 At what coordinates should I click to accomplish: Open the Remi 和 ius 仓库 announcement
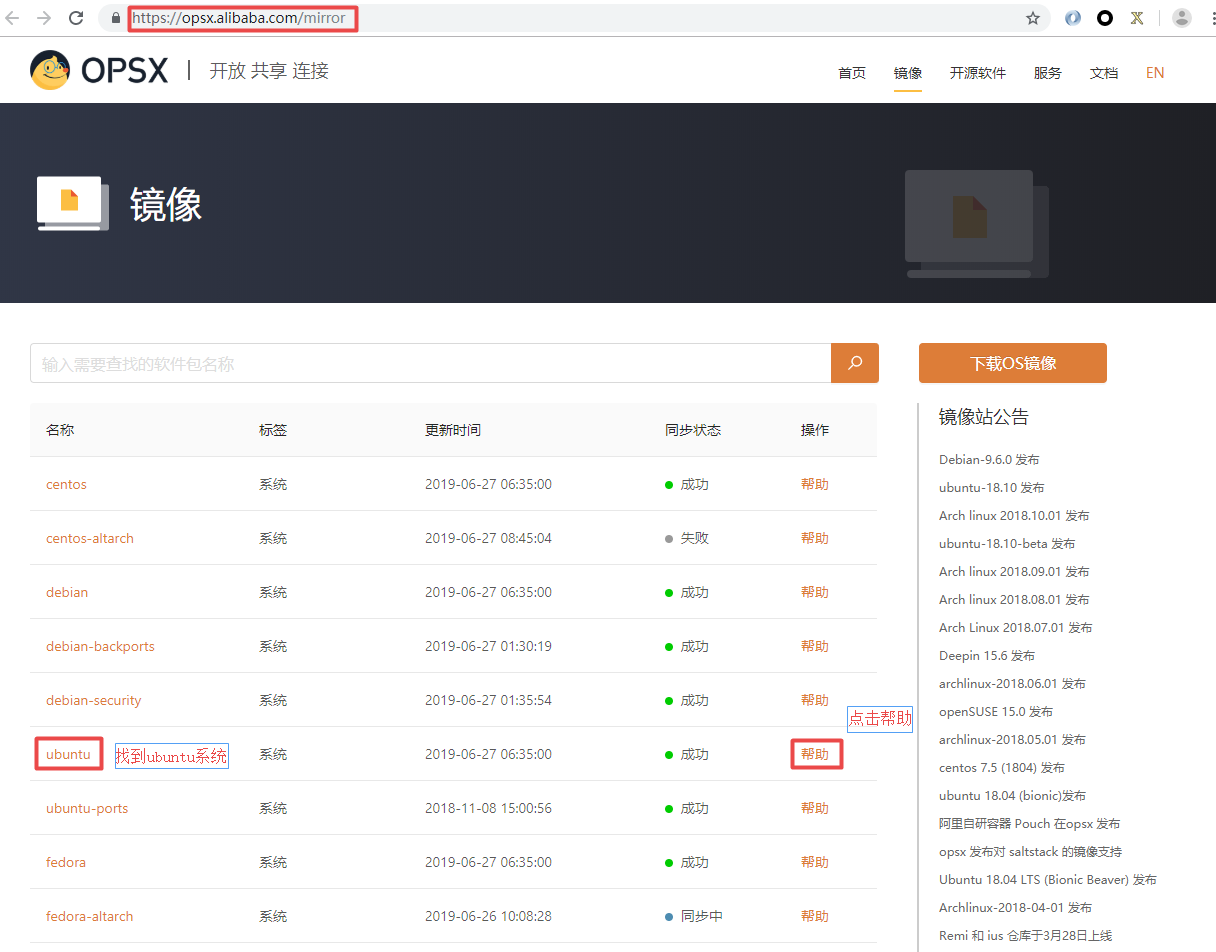tap(1025, 936)
